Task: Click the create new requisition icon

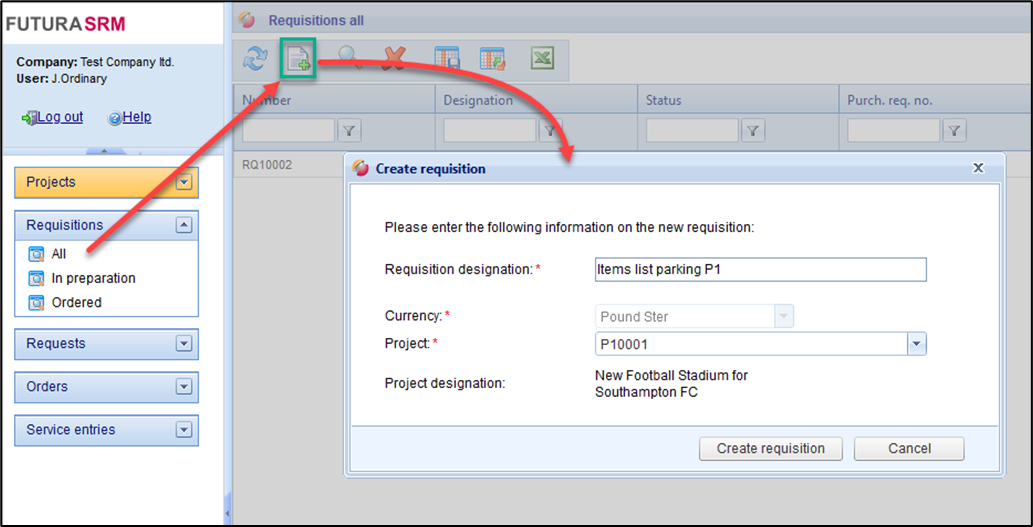Action: [x=299, y=60]
